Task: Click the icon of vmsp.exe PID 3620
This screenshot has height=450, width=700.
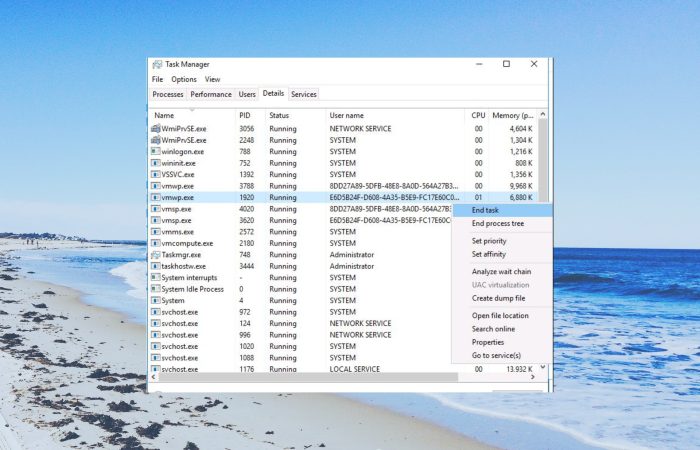Action: click(155, 220)
